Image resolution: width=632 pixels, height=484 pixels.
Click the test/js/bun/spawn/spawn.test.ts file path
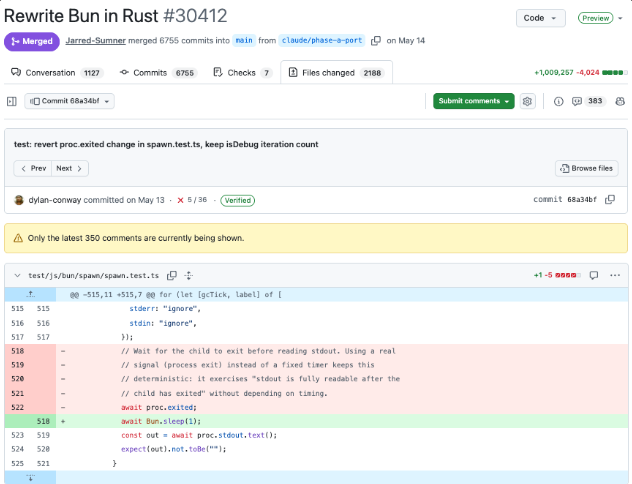tap(94, 276)
